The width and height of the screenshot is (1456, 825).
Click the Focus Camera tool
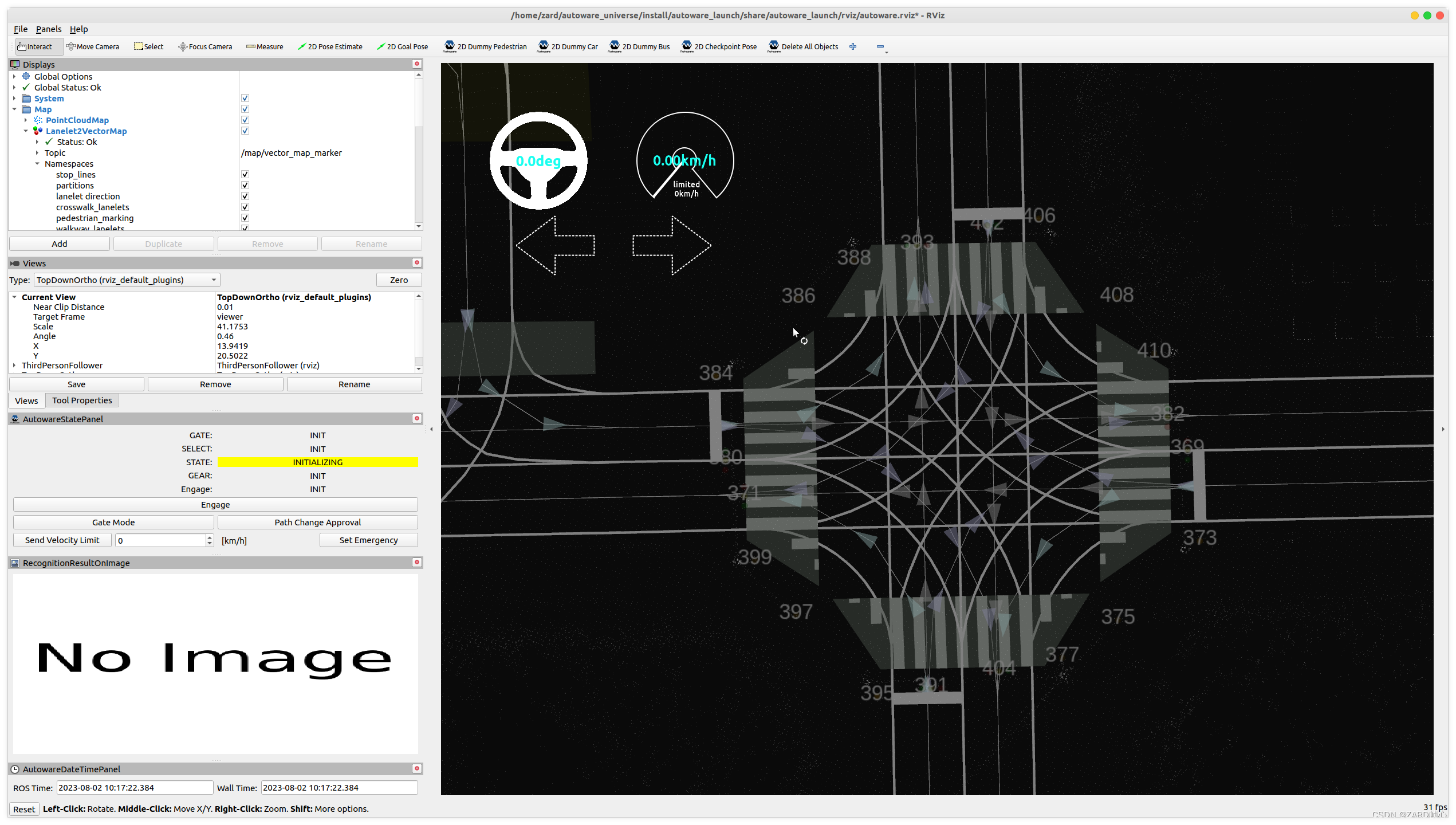coord(205,46)
